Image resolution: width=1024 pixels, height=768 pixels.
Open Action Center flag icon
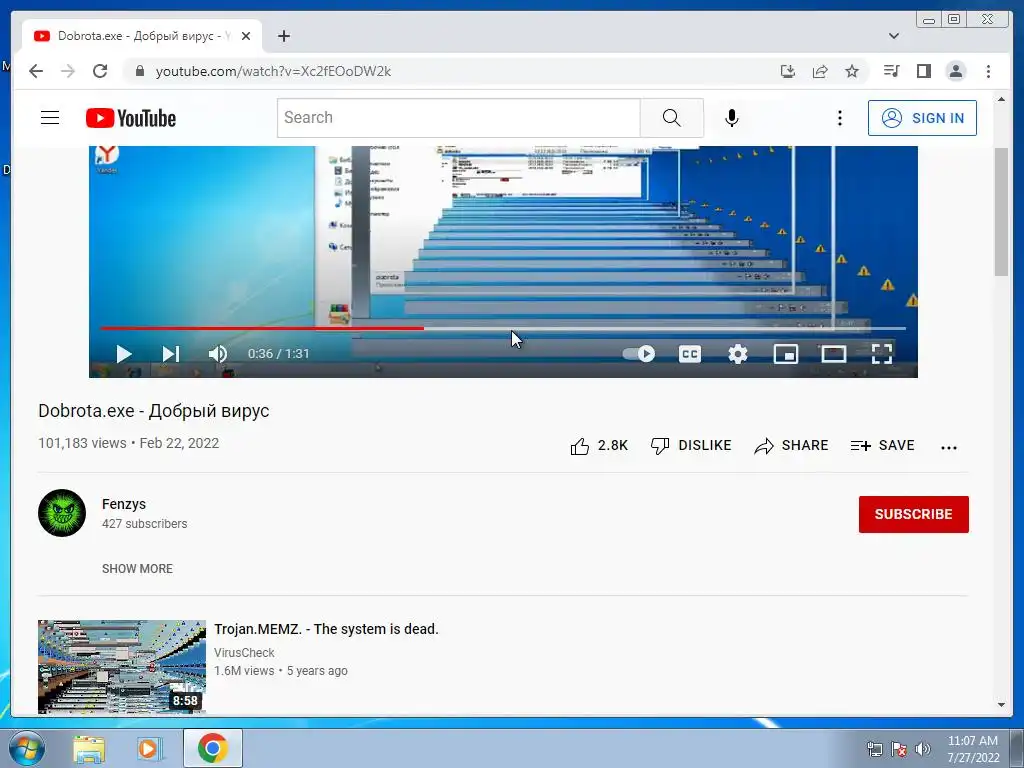[899, 749]
